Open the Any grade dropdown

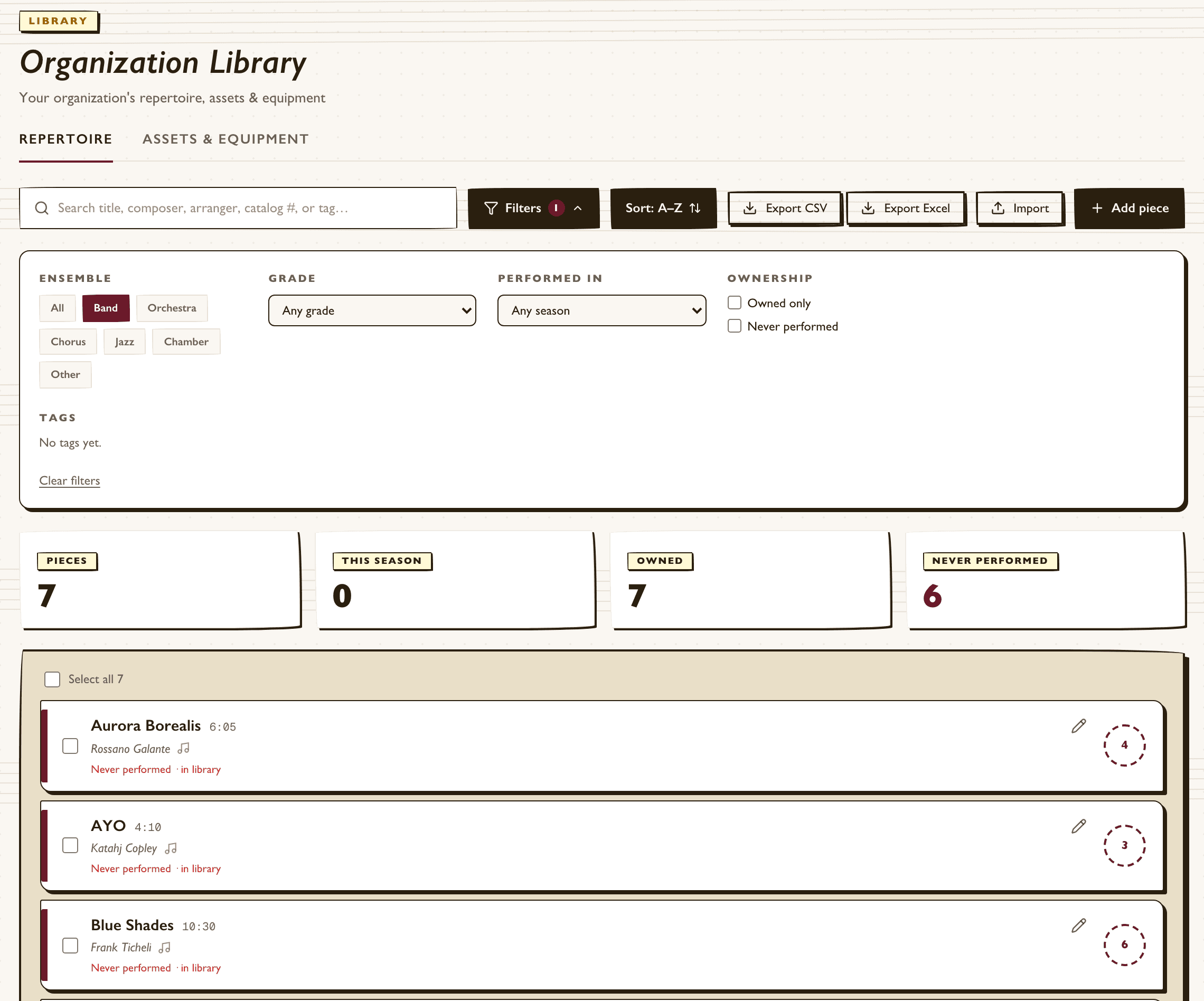click(x=372, y=311)
